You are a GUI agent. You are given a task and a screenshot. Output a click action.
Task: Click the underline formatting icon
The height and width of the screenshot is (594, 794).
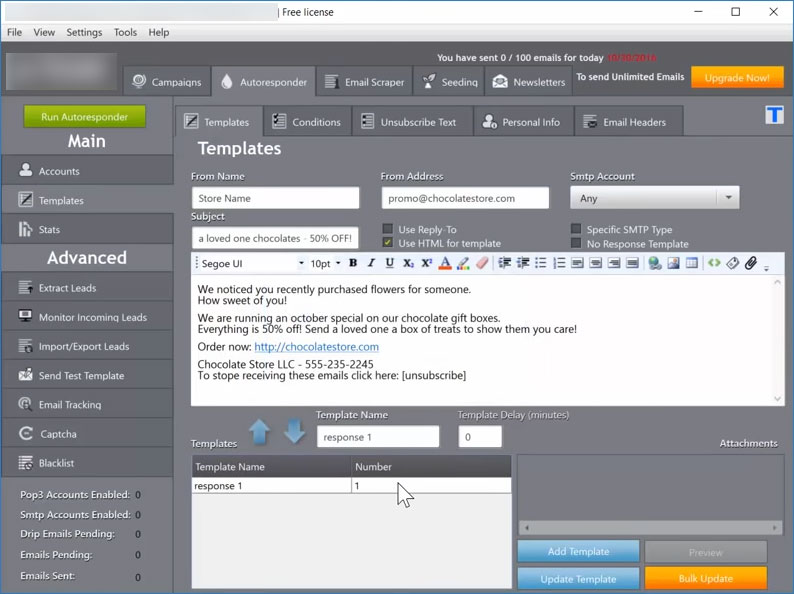tap(389, 264)
